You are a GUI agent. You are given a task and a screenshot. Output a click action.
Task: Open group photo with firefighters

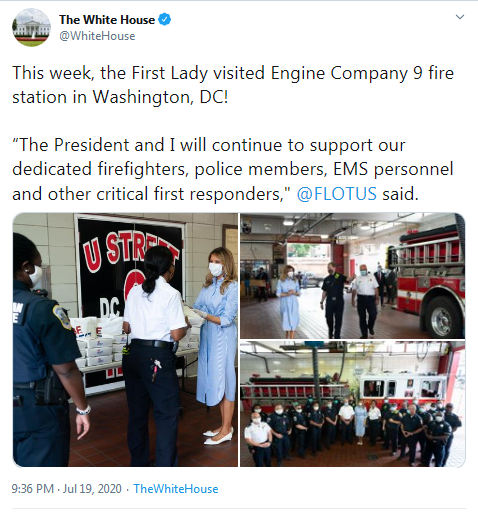tap(352, 404)
